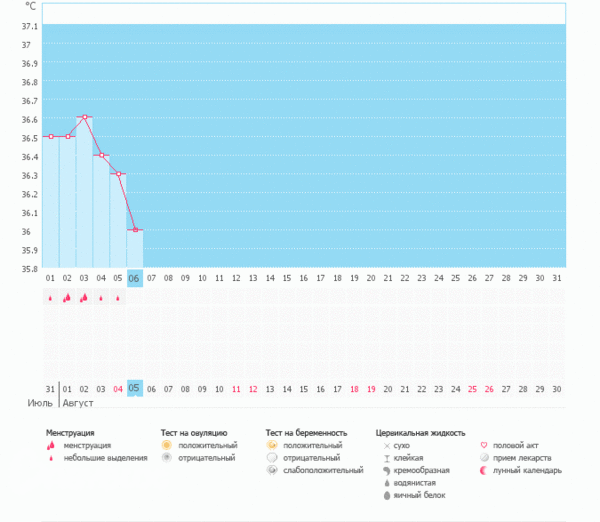Viewport: 600px width, 522px height.
Task: Click the heart icon for половой акт
Action: coord(485,445)
